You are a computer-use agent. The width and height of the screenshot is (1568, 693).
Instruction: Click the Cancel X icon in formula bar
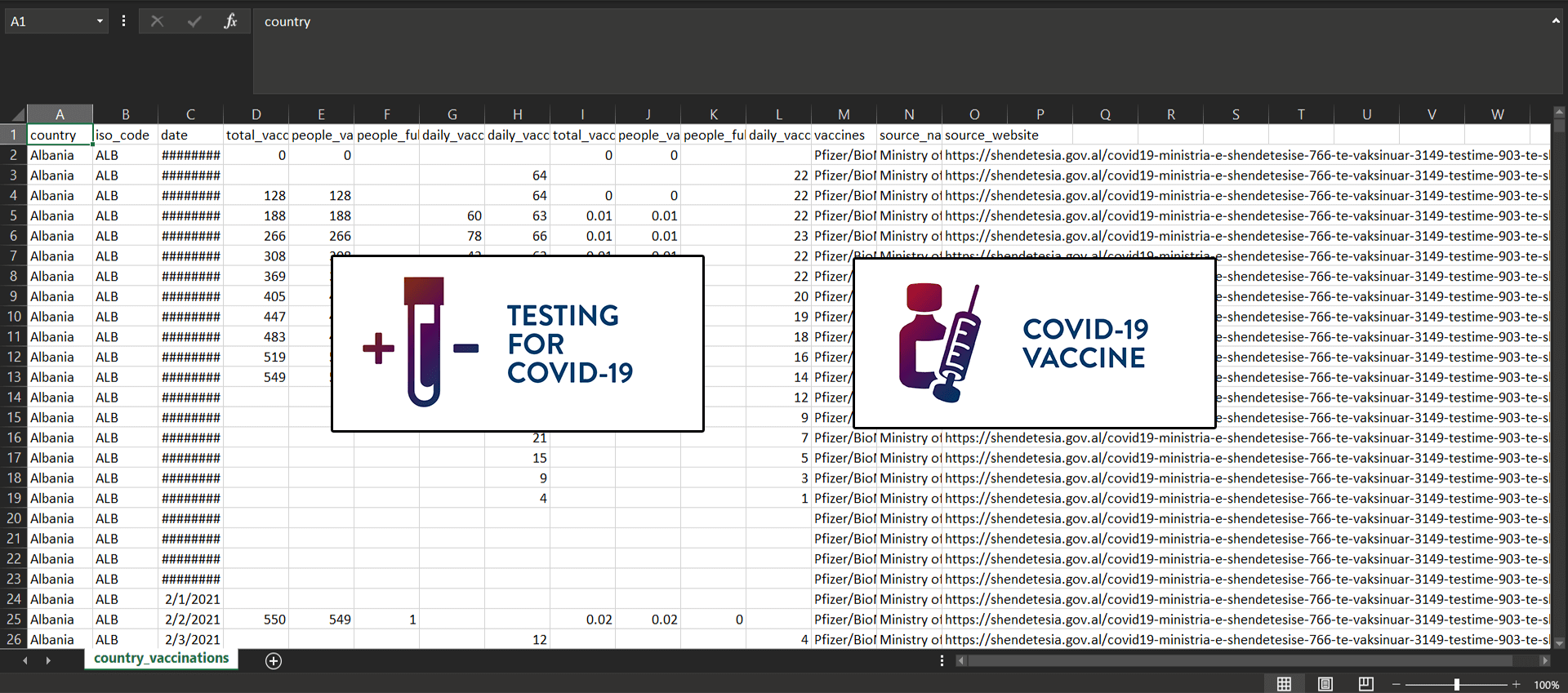coord(157,21)
